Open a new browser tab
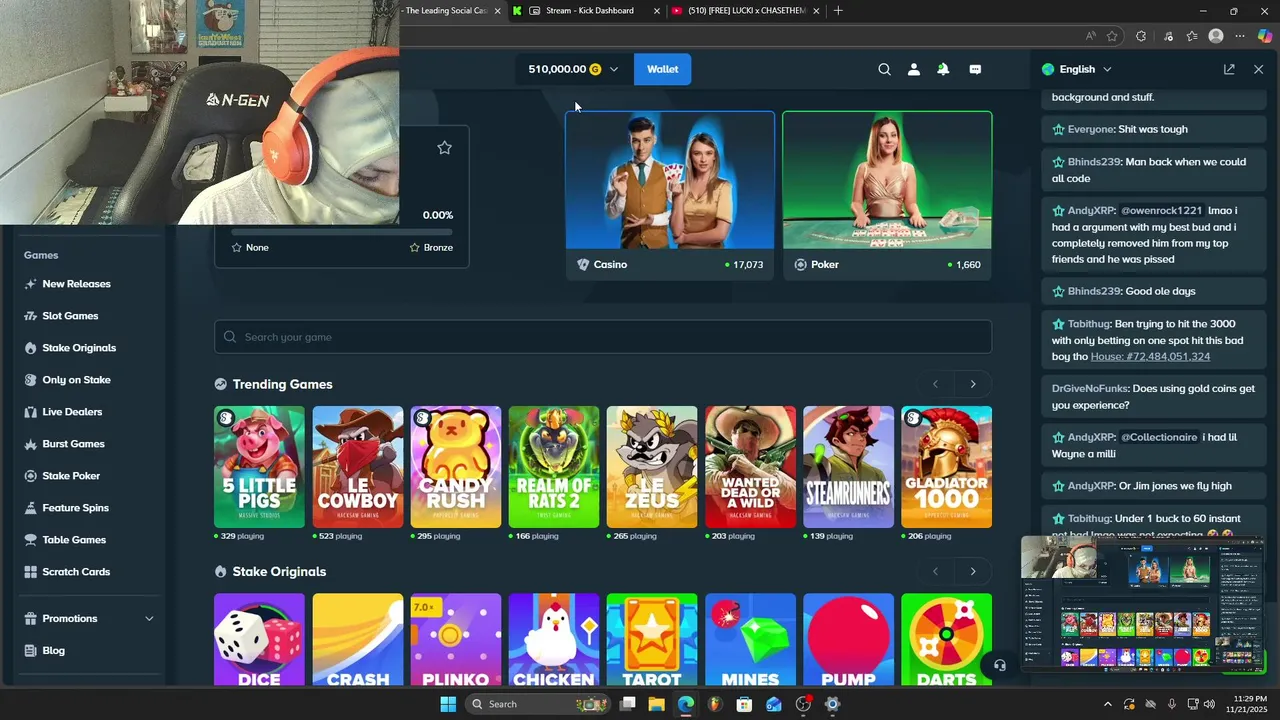 tap(838, 11)
